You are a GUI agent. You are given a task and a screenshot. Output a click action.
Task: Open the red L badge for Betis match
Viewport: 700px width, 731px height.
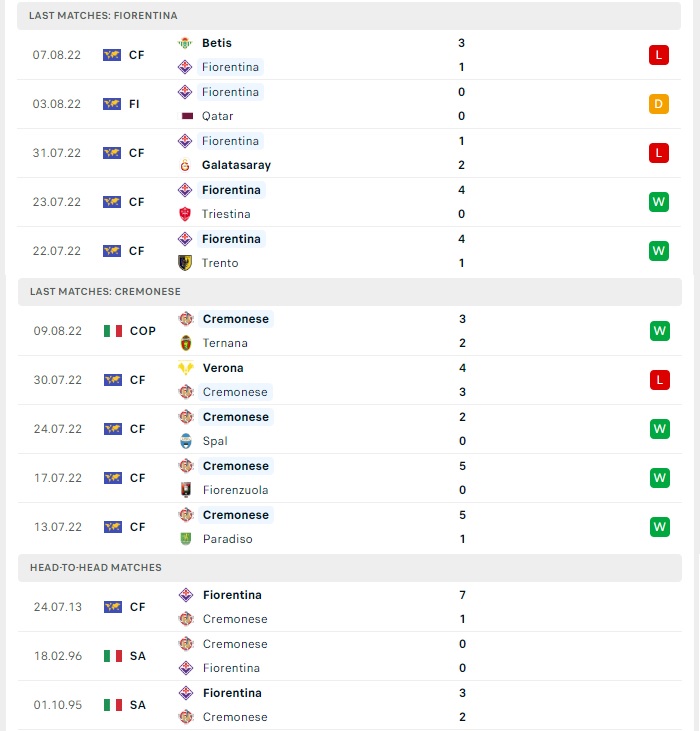(x=659, y=55)
